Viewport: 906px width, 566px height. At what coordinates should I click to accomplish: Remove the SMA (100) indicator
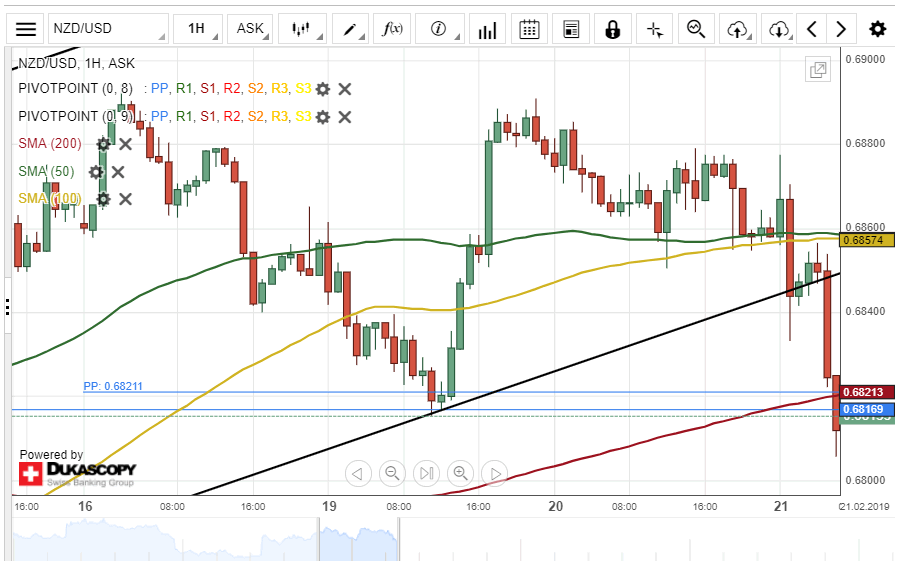click(x=125, y=199)
